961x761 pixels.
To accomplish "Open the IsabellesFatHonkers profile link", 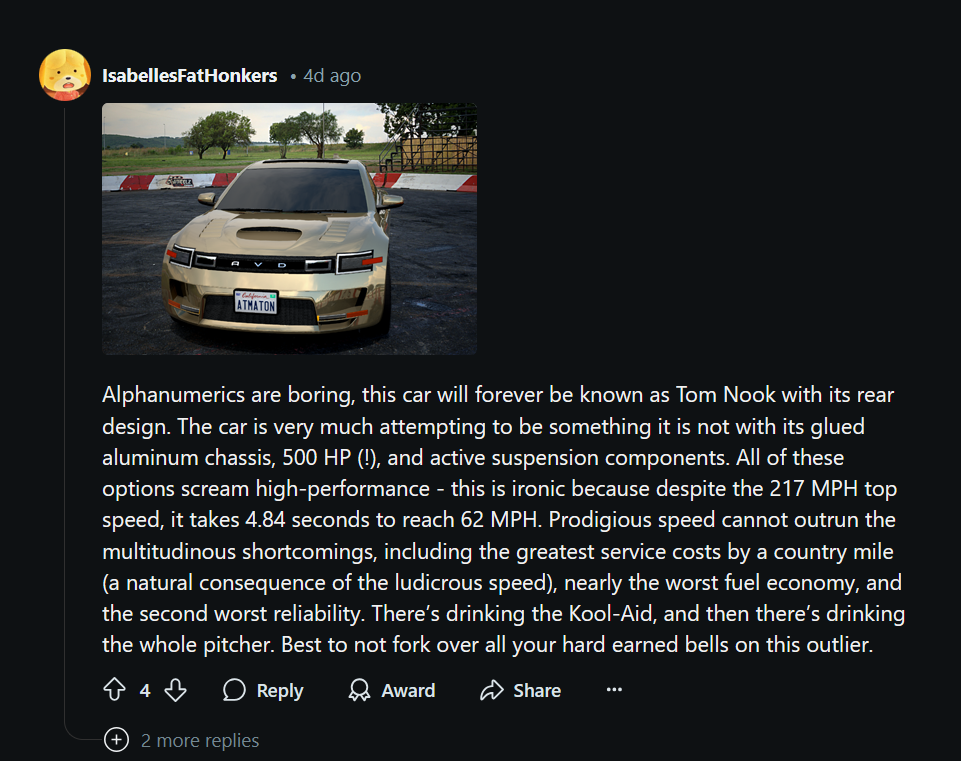I will pos(190,76).
